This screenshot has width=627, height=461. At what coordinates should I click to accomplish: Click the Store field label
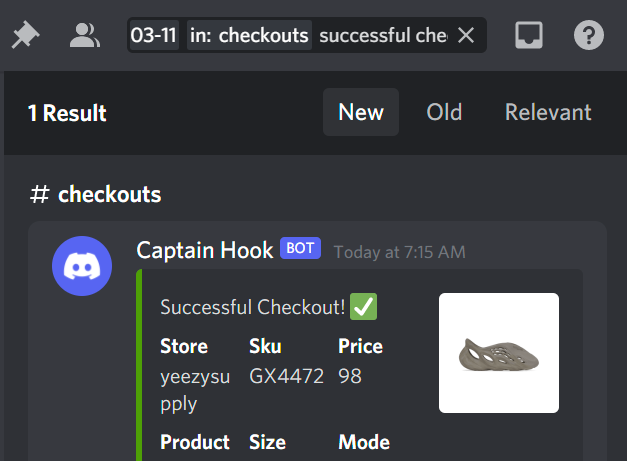point(184,346)
